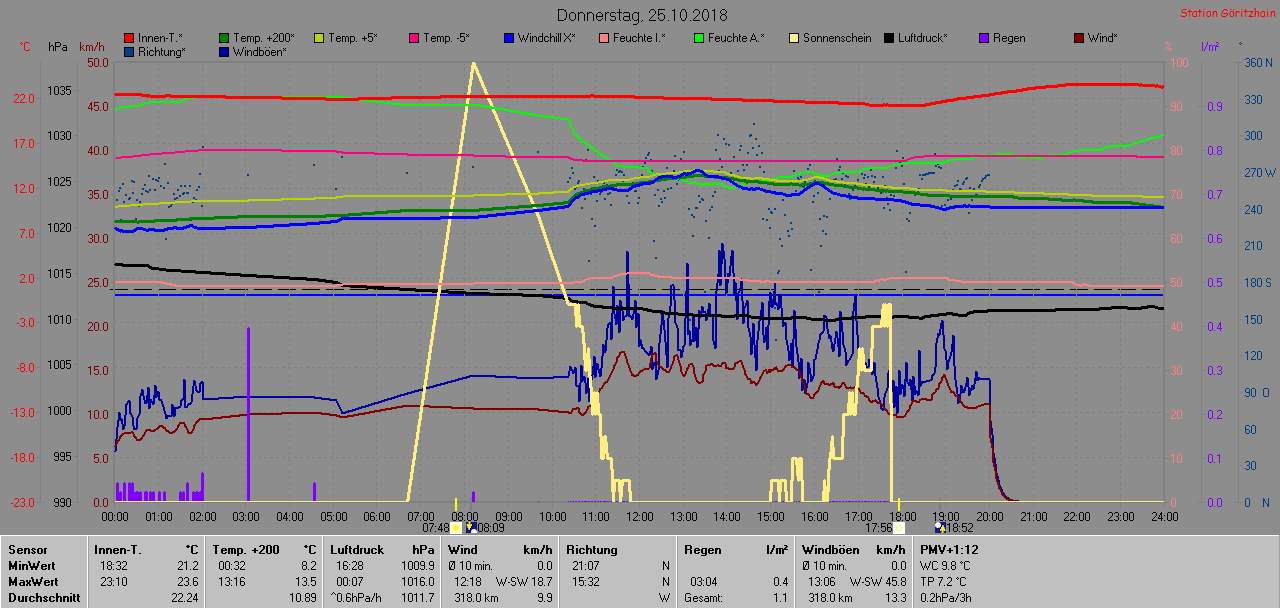Click the pressure trend ^0.6hPa/h
Viewport: 1280px width, 608px height.
point(357,597)
